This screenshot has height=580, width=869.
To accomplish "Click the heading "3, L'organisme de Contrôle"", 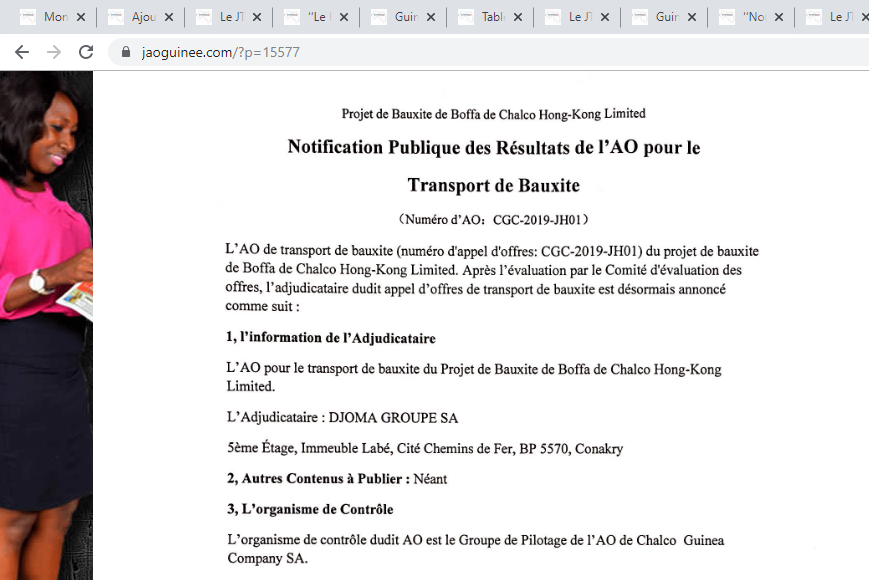I will (x=310, y=509).
